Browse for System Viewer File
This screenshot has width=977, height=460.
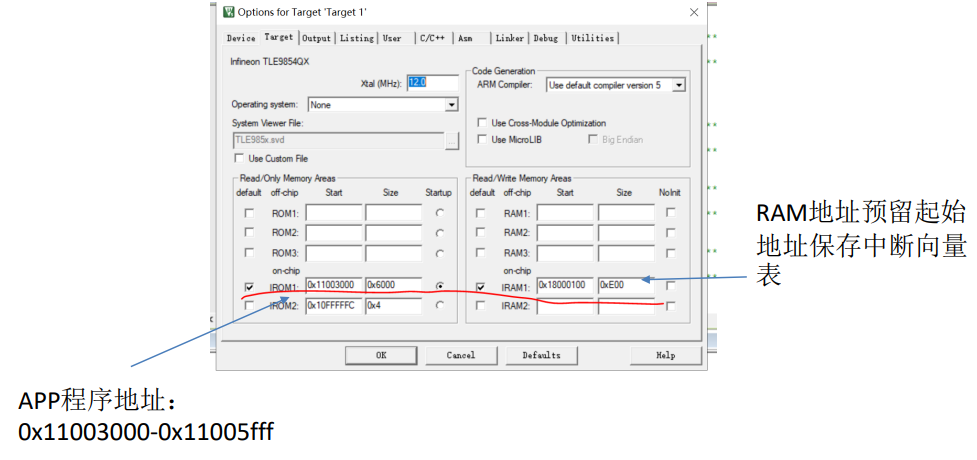[452, 140]
